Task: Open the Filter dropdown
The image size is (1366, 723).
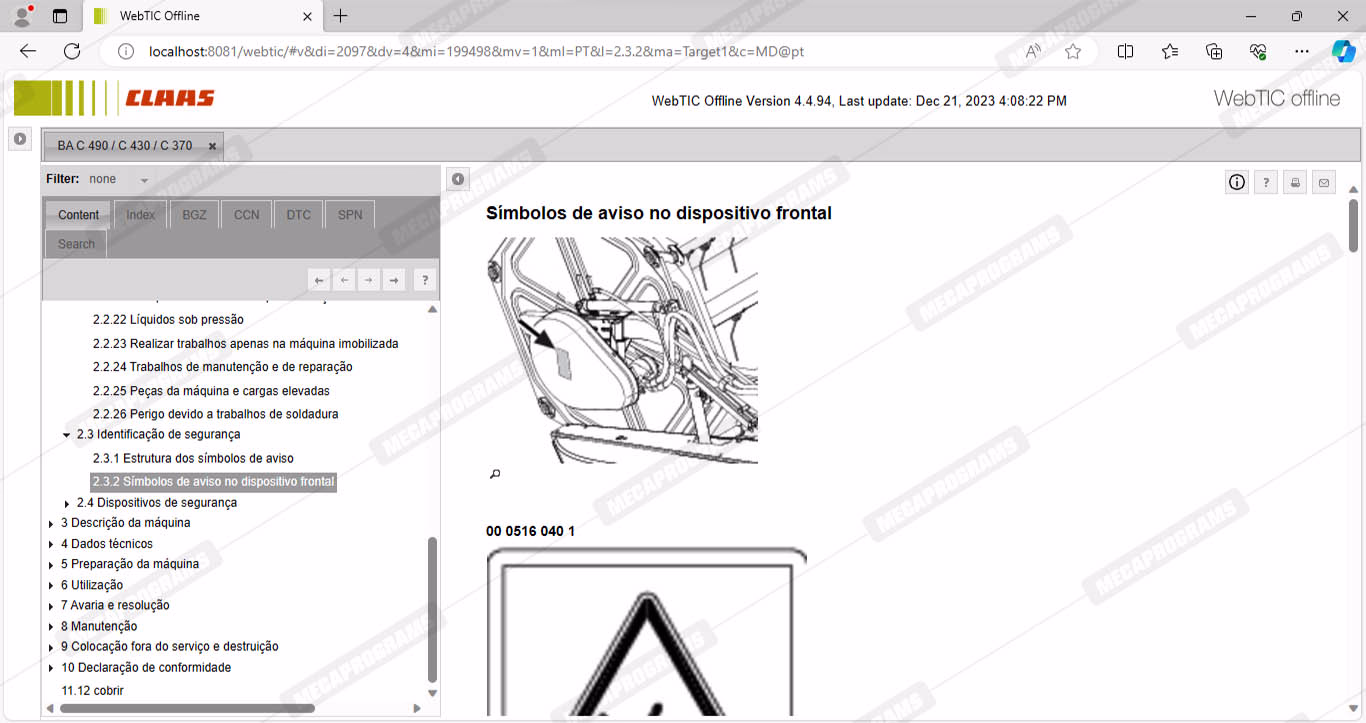Action: [x=144, y=180]
